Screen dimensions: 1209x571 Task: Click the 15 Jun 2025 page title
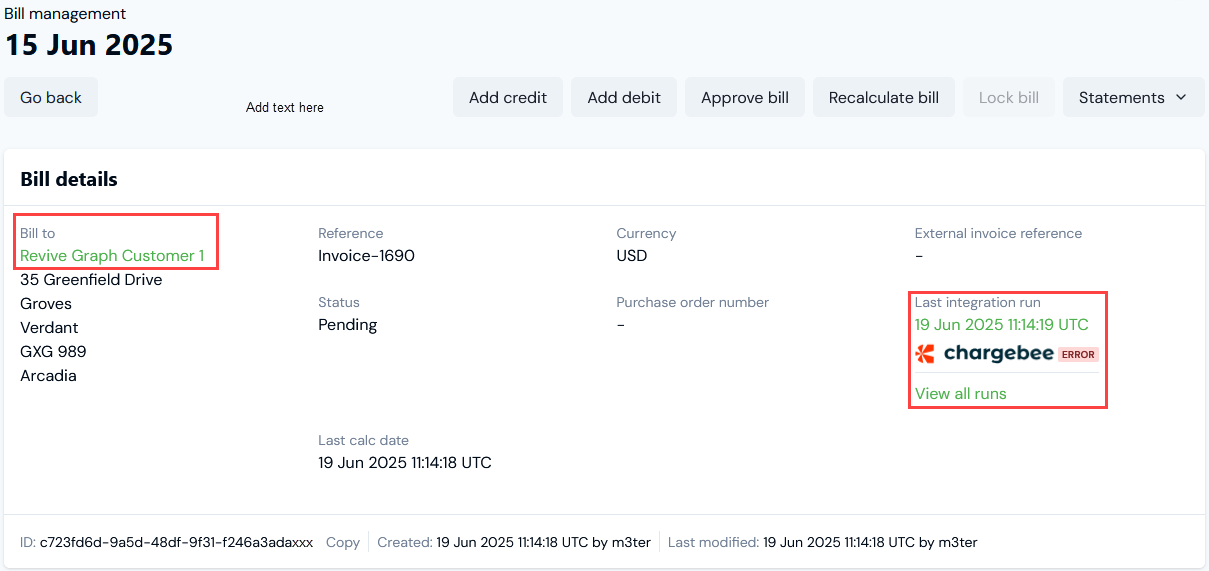point(89,45)
